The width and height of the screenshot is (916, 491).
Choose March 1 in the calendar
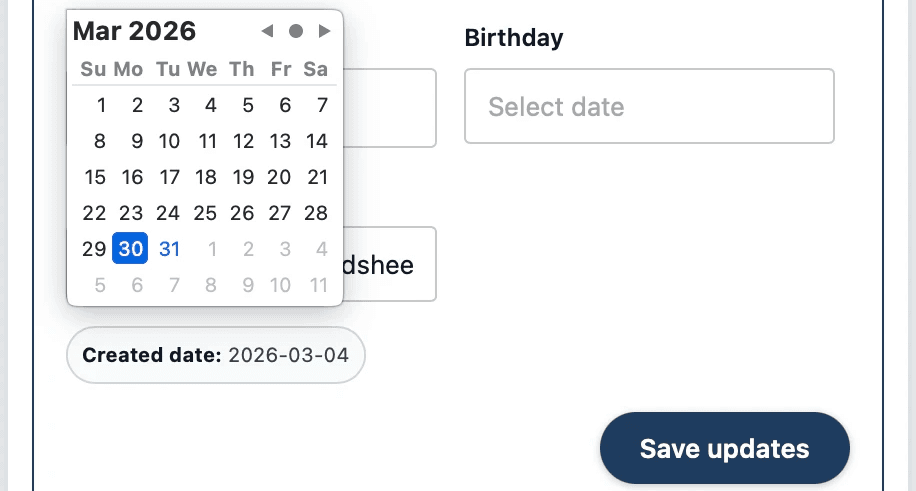click(100, 105)
